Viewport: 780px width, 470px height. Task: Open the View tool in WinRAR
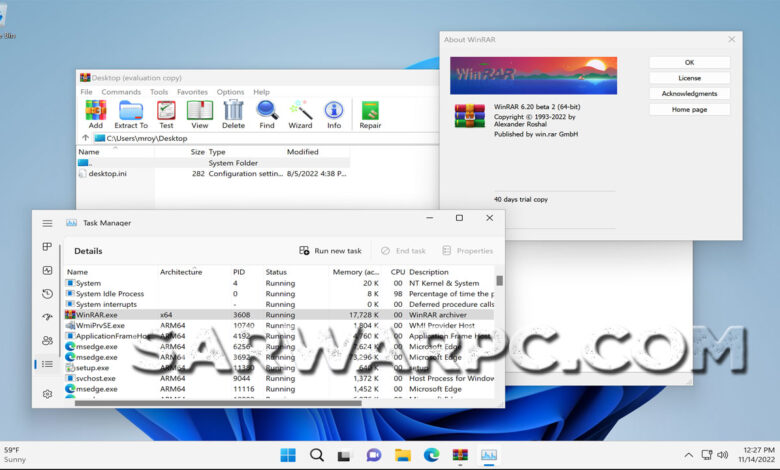(199, 114)
